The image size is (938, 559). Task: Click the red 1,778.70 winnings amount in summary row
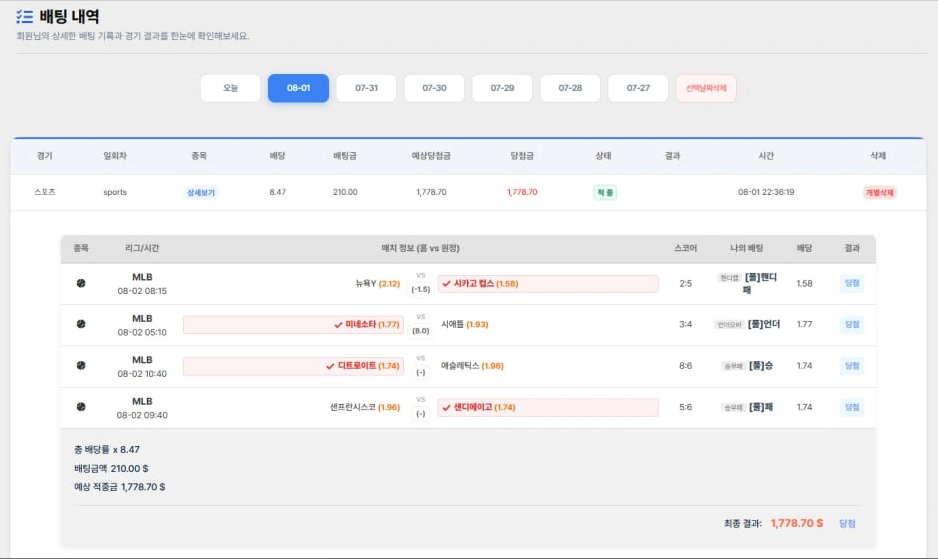[x=522, y=192]
